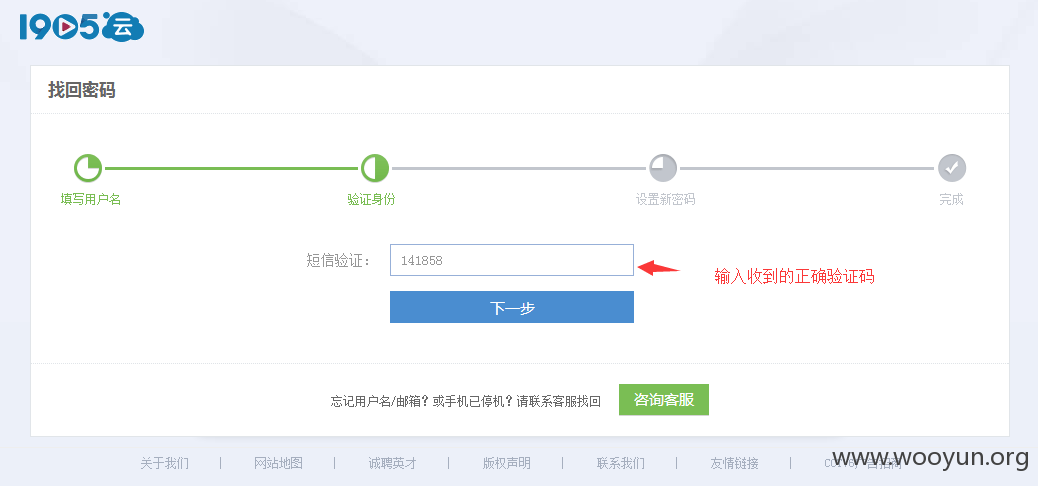Click the 设置新密码 step label

click(666, 199)
